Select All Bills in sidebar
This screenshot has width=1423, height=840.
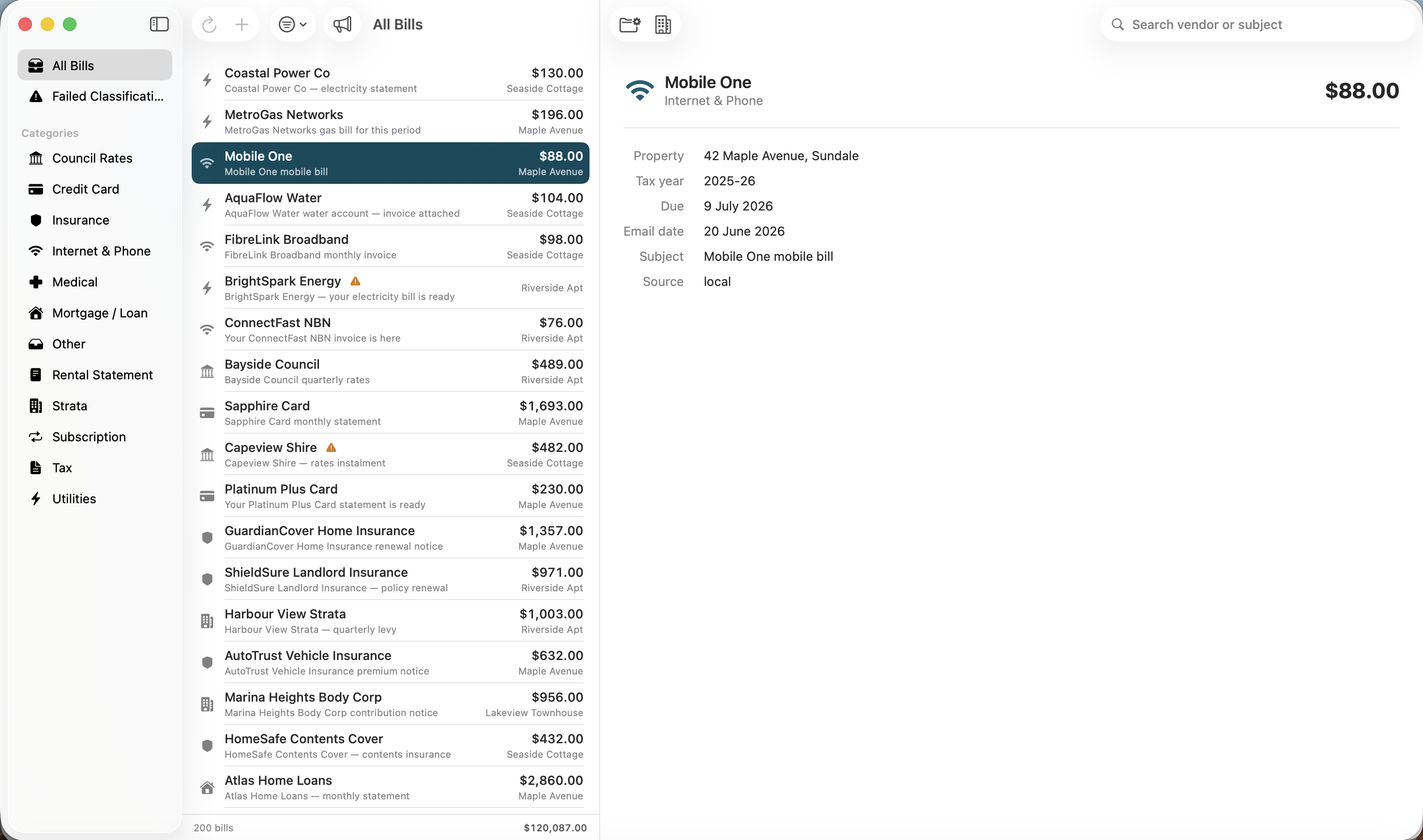click(94, 65)
